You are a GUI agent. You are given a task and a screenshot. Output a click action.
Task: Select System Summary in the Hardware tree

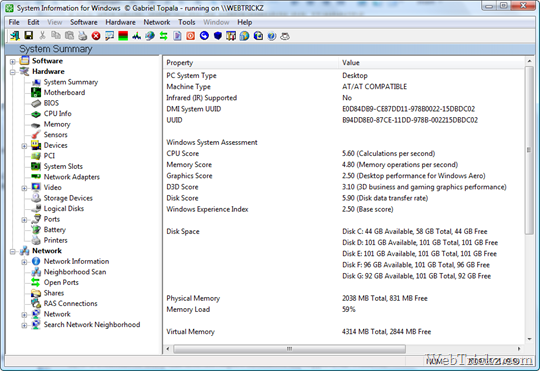[x=71, y=82]
